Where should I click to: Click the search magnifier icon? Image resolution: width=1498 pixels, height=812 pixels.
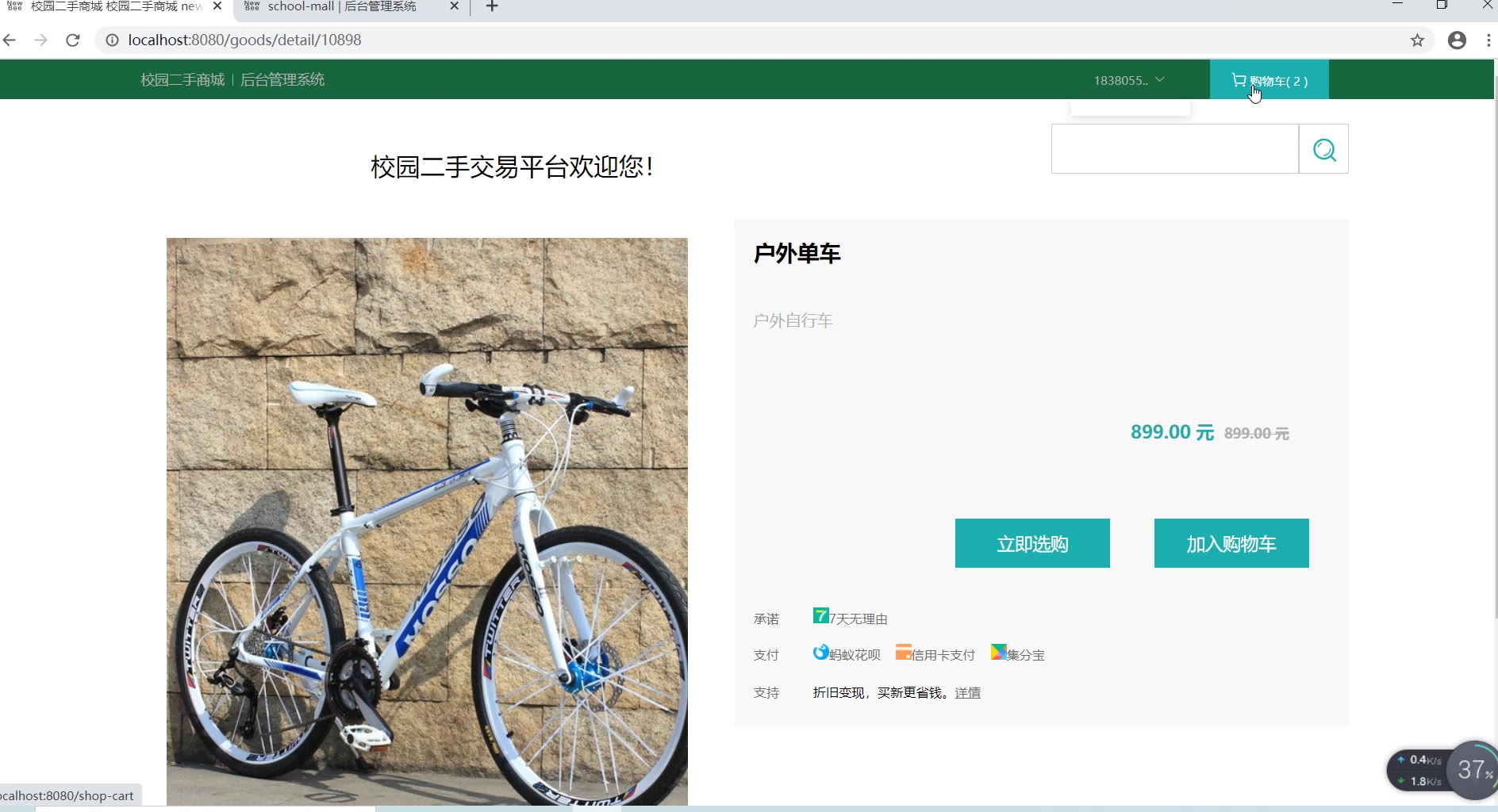1323,149
